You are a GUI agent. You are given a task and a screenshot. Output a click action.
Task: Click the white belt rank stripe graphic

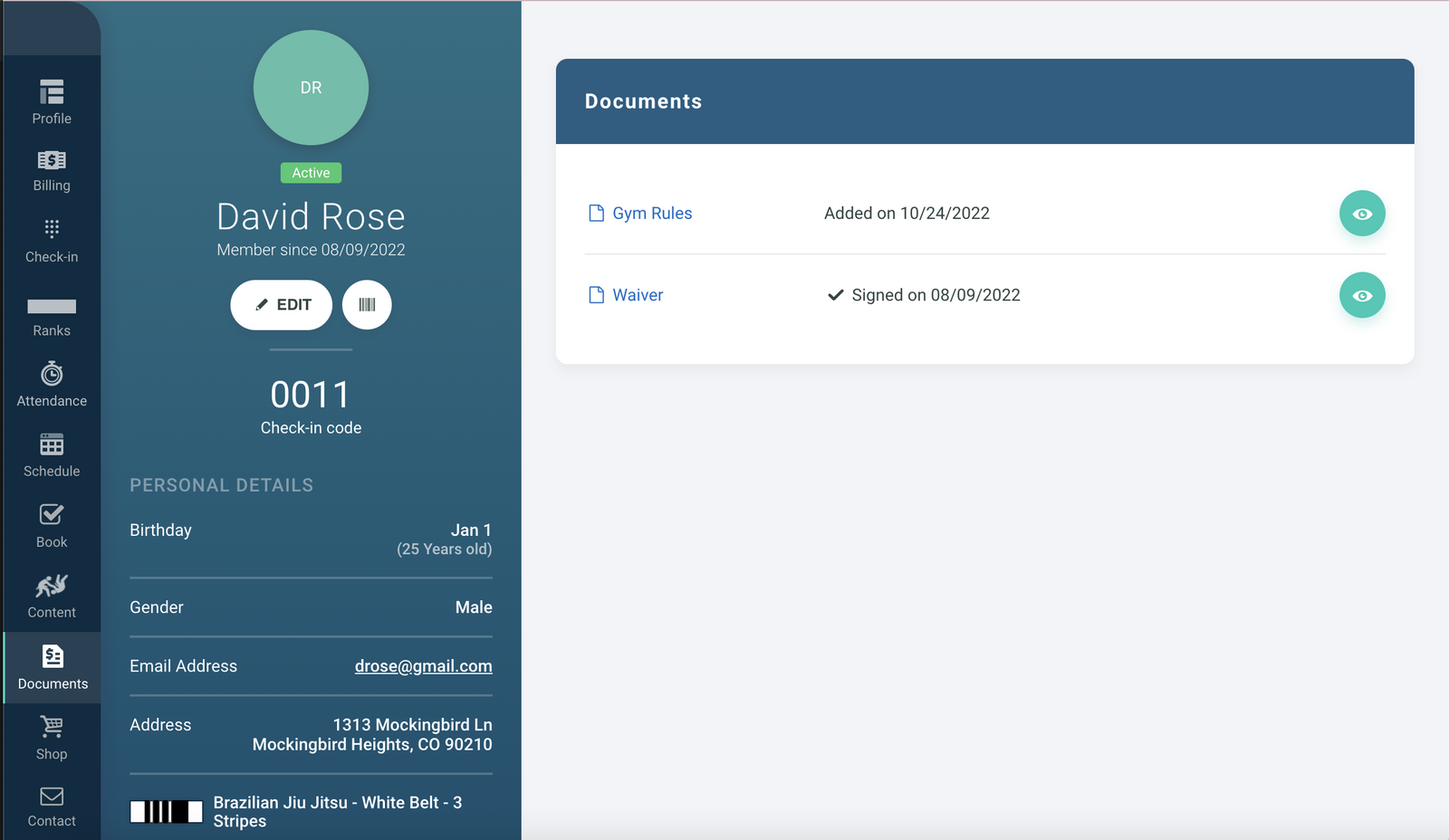click(x=167, y=812)
